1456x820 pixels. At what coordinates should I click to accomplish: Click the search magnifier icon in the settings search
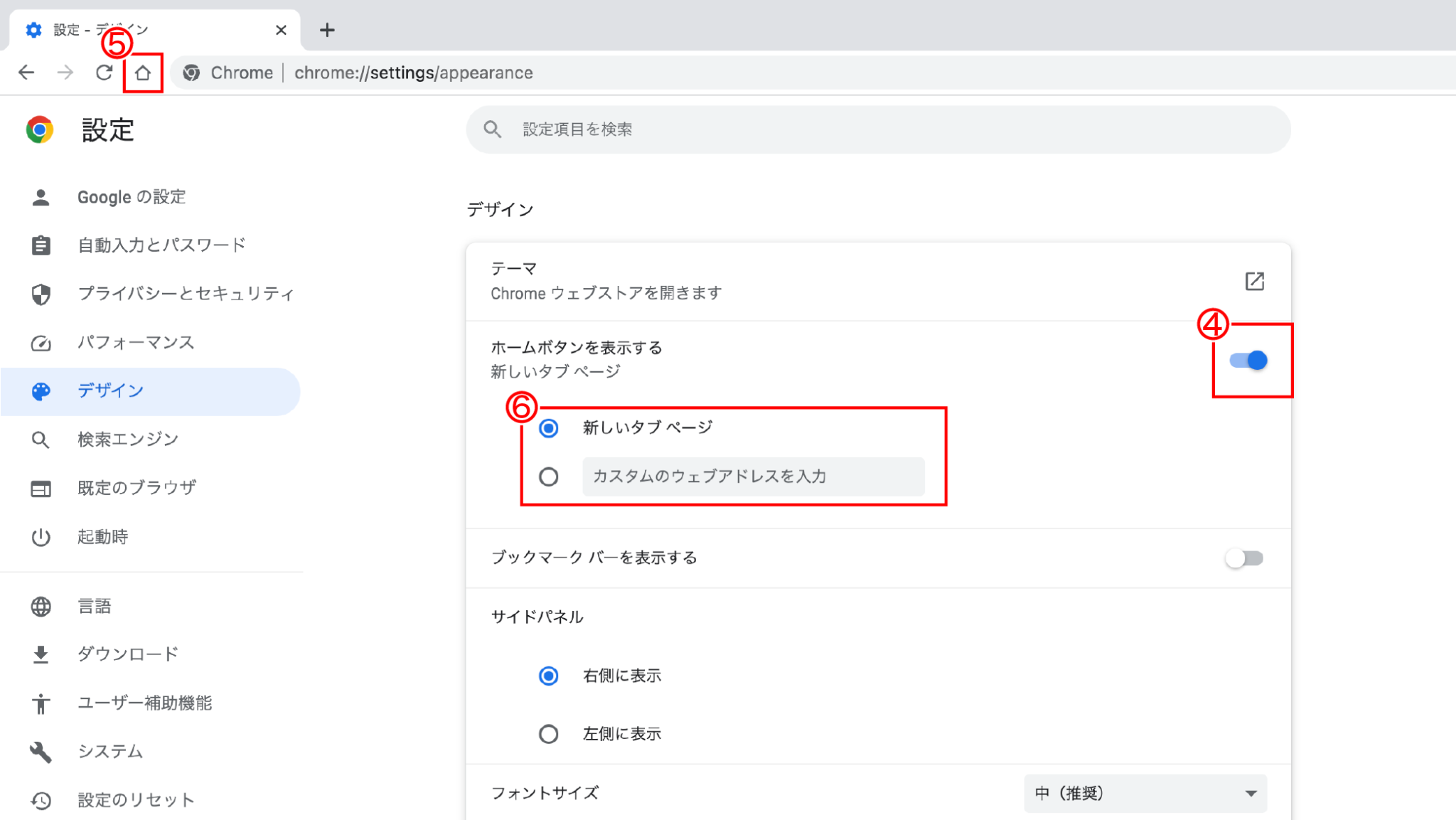click(492, 129)
